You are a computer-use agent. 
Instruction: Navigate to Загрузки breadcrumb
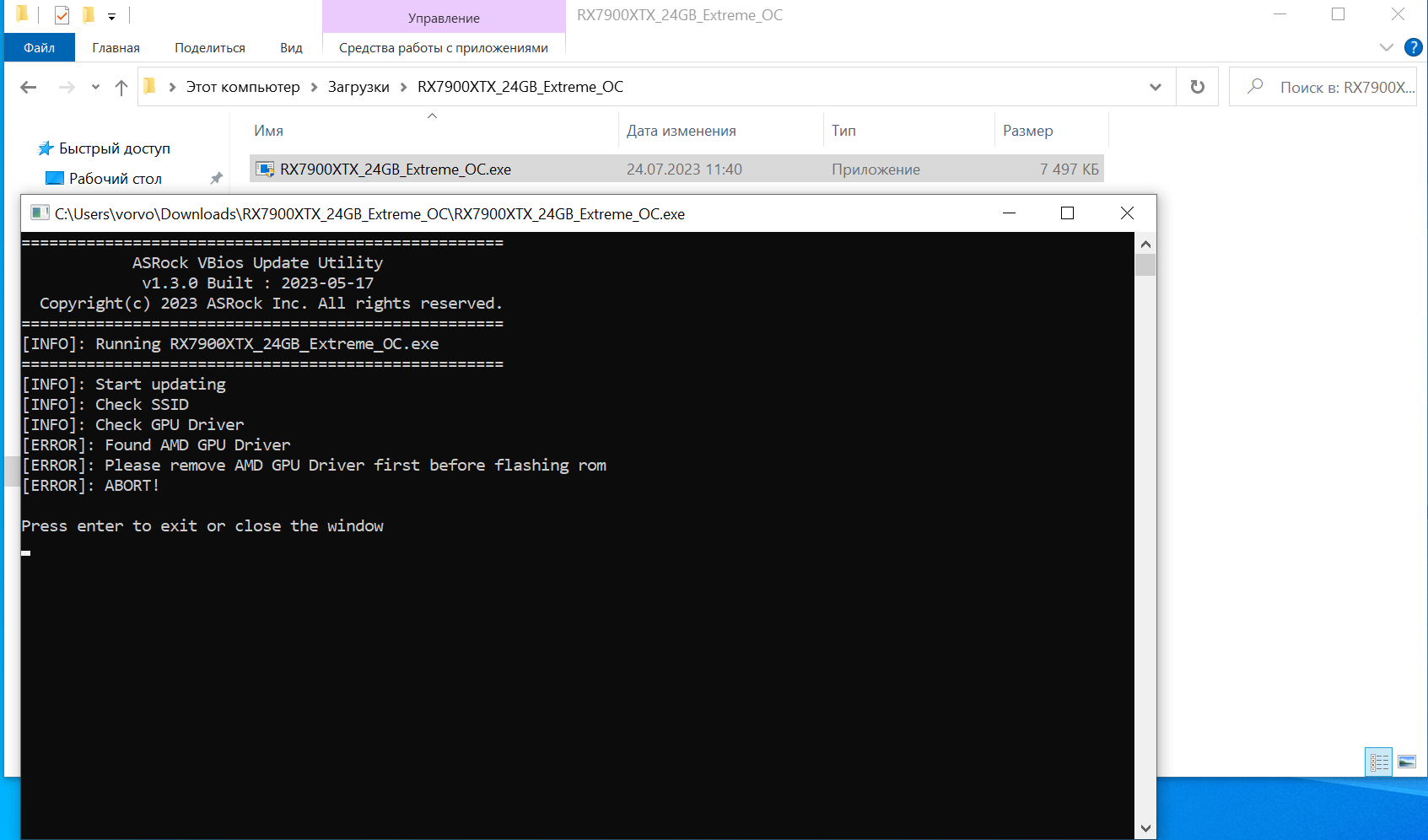click(x=358, y=87)
